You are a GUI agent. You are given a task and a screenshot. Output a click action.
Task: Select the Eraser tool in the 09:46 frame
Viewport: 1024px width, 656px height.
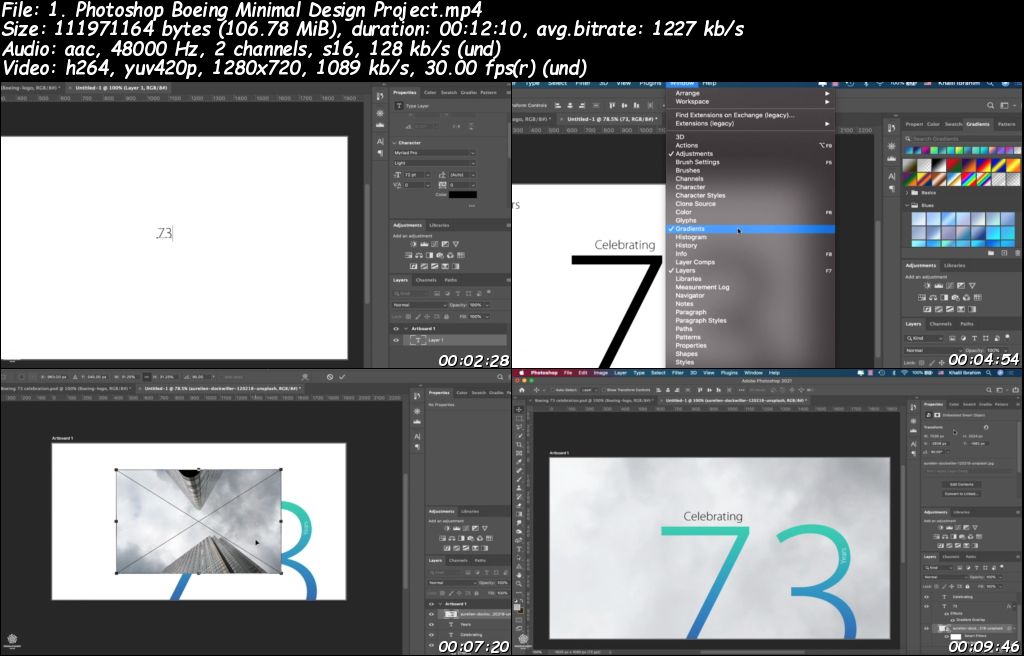click(x=519, y=505)
